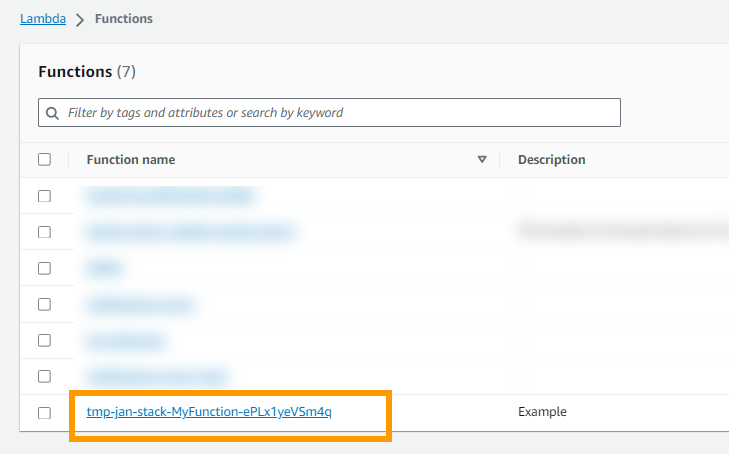Open the blurred function link in second row
This screenshot has height=454, width=729.
190,232
